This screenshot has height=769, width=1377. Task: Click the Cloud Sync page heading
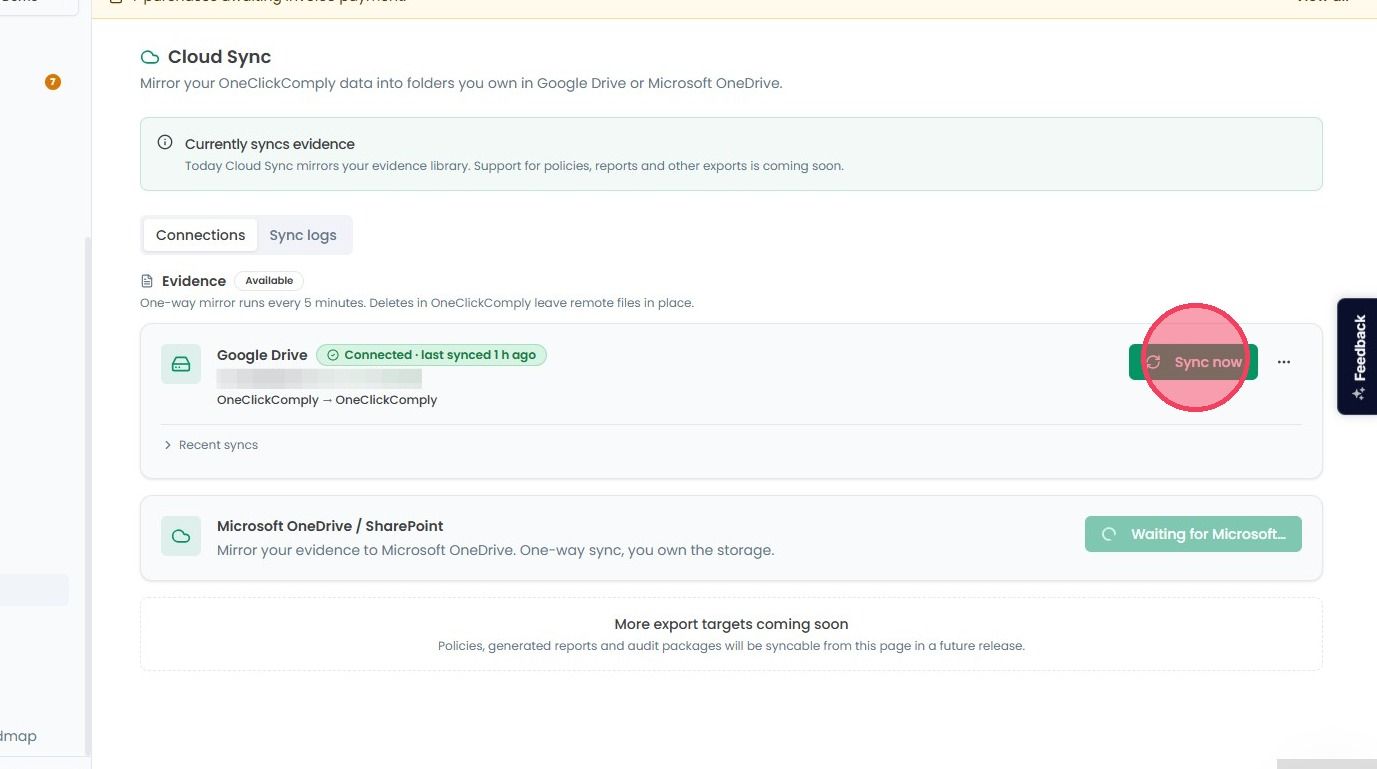point(219,57)
